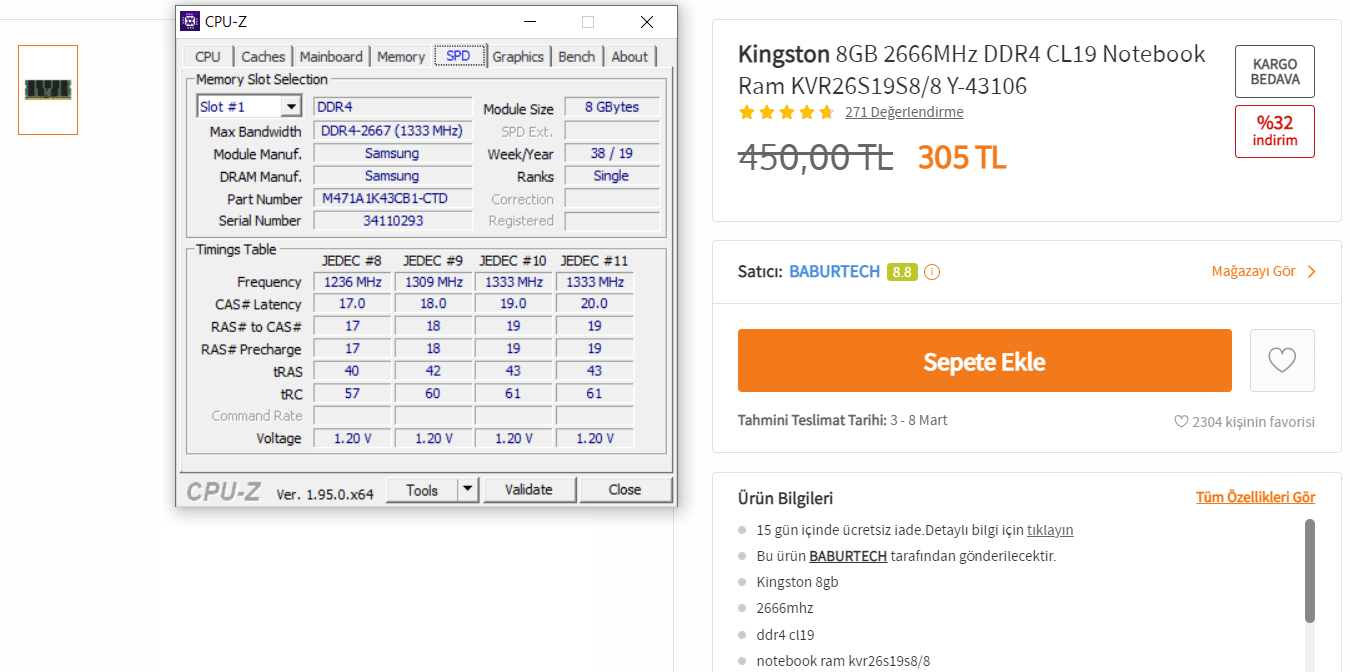Screen dimensions: 1350x672
Task: Click the Close button in CPU-Z
Action: (624, 489)
